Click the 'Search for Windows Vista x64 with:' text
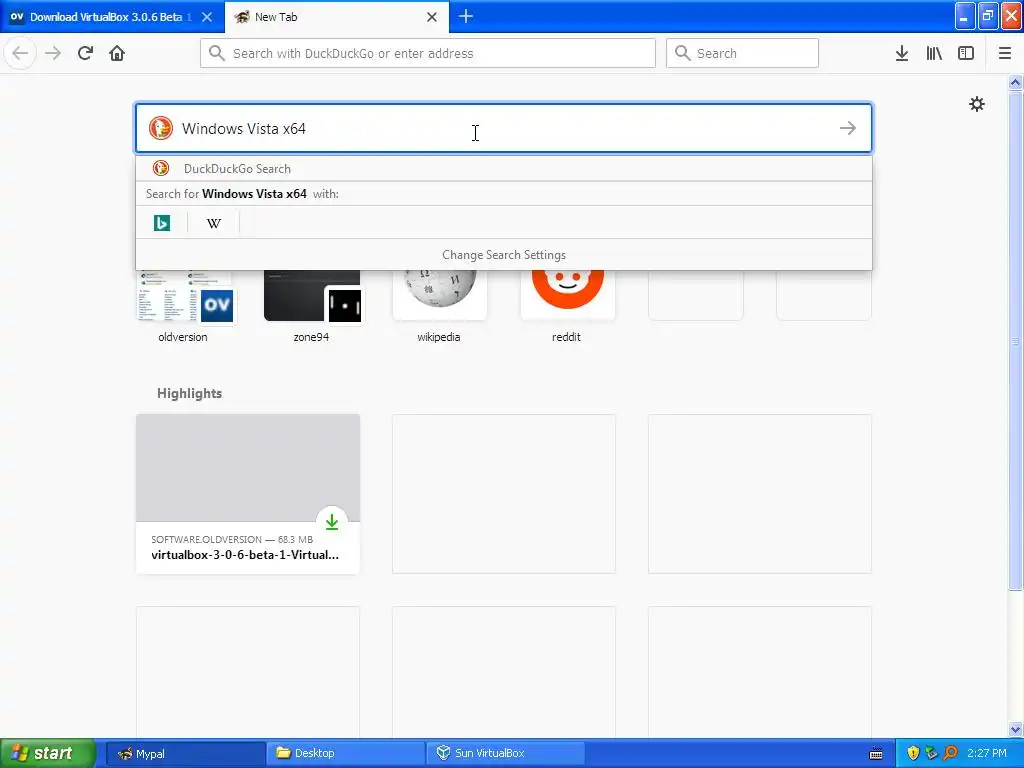This screenshot has height=768, width=1024. (242, 193)
